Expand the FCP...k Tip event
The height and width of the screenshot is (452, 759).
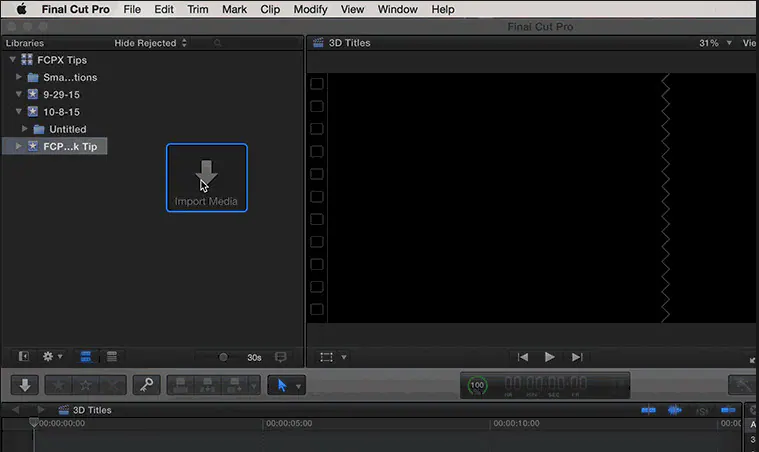coord(18,146)
